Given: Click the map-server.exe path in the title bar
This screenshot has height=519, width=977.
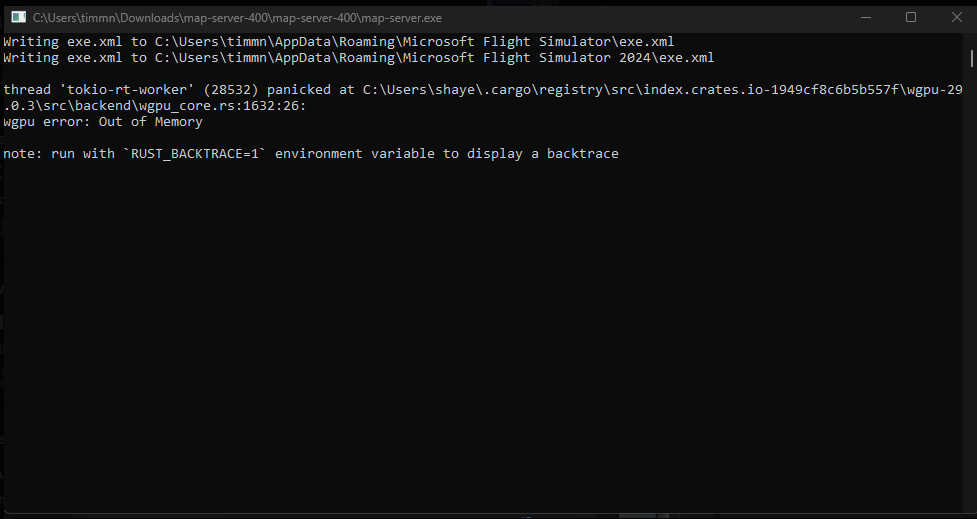Looking at the screenshot, I should point(237,18).
